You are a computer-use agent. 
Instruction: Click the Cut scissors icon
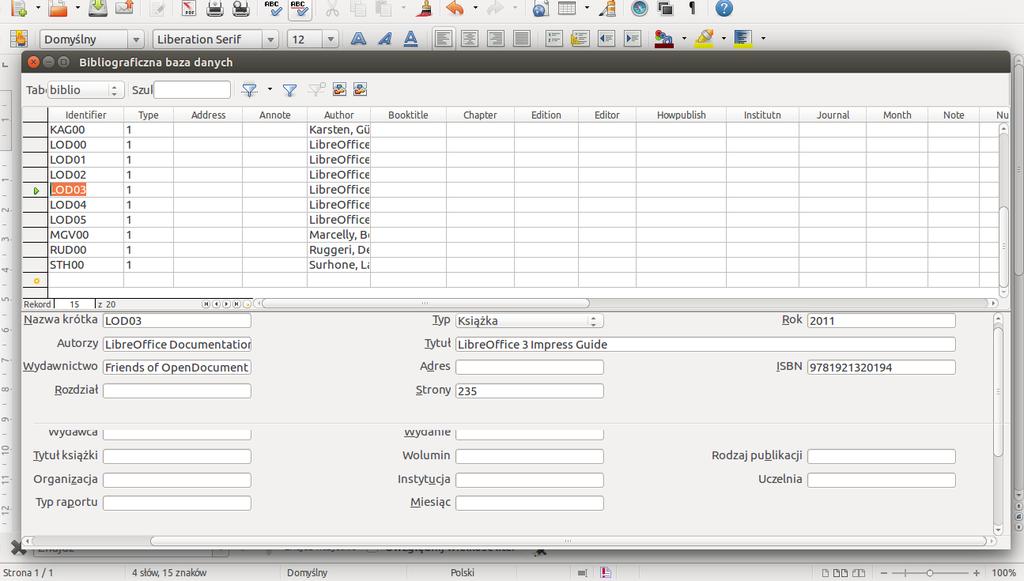332,8
